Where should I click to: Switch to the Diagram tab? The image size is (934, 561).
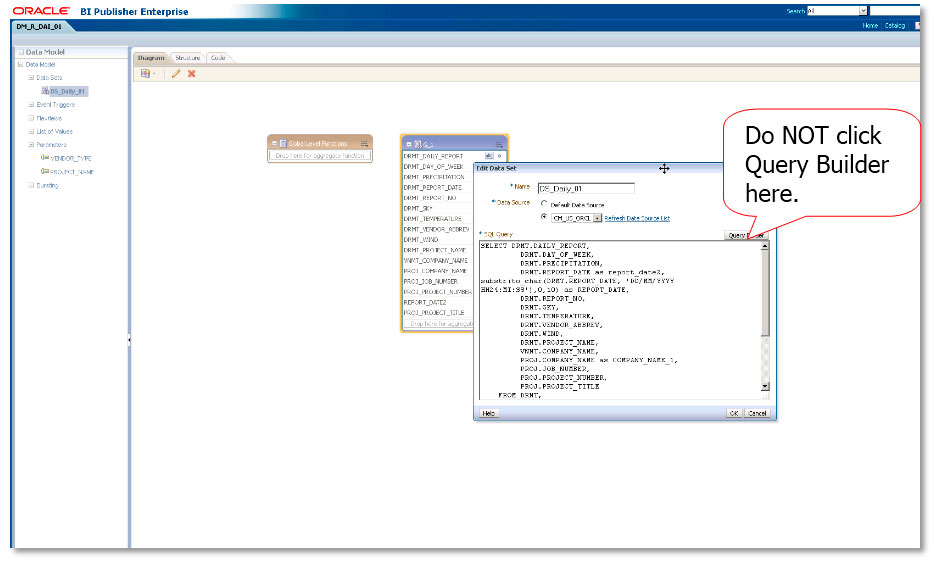click(x=151, y=58)
